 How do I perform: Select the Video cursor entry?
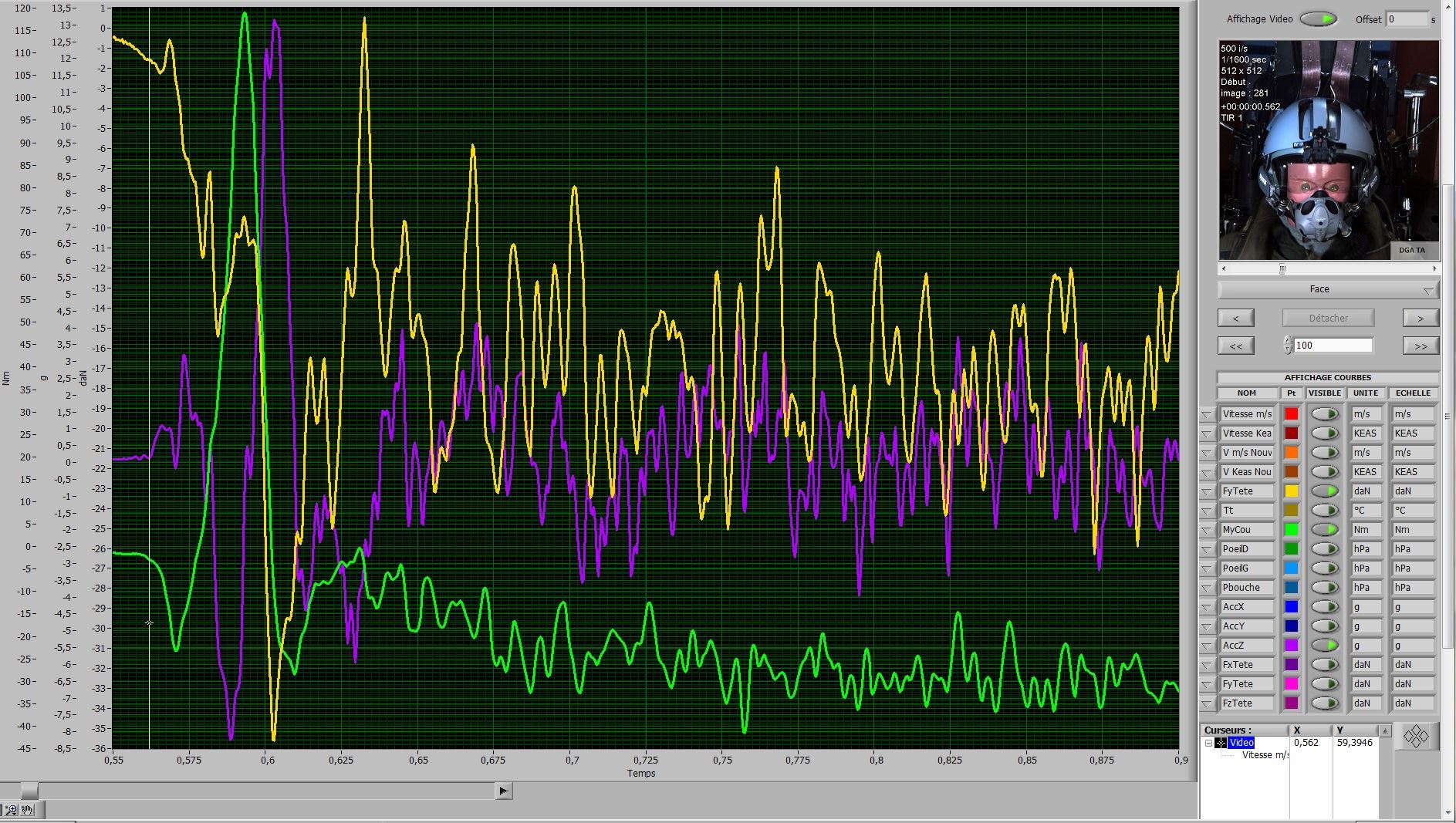pos(1241,743)
